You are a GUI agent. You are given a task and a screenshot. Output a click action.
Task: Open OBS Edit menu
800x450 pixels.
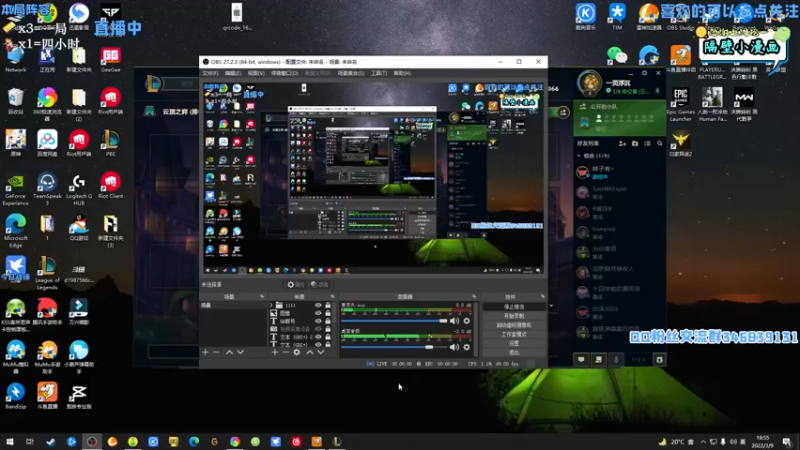pyautogui.click(x=233, y=73)
